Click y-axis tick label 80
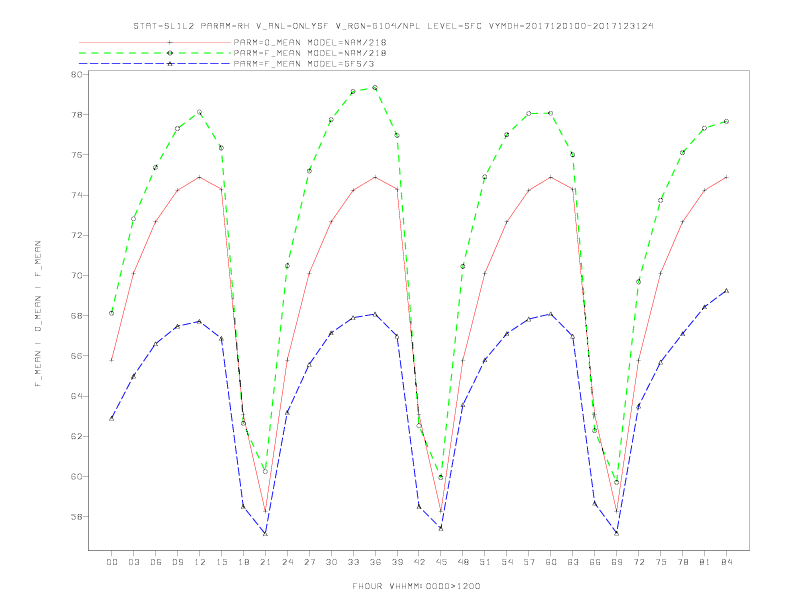This screenshot has width=792, height=612. (x=76, y=74)
